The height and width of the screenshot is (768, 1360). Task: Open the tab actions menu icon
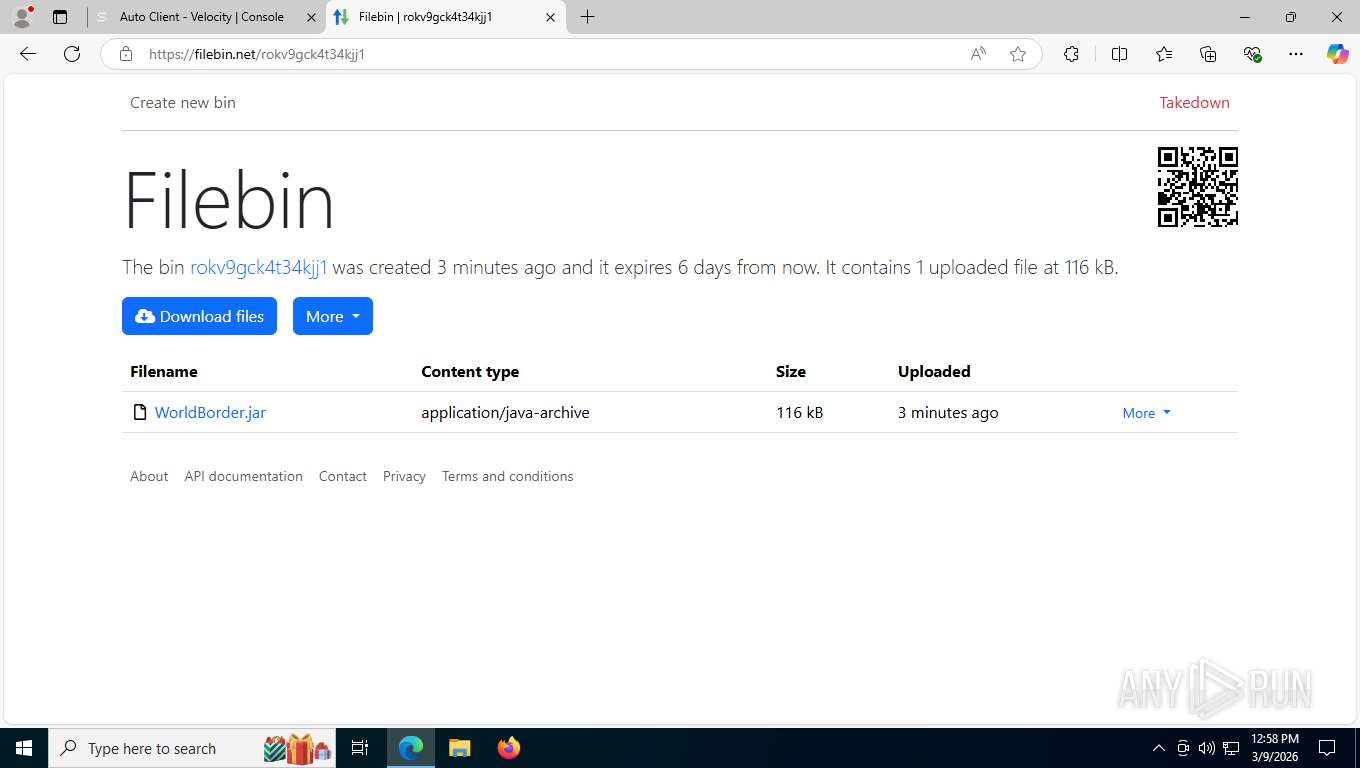[x=60, y=17]
